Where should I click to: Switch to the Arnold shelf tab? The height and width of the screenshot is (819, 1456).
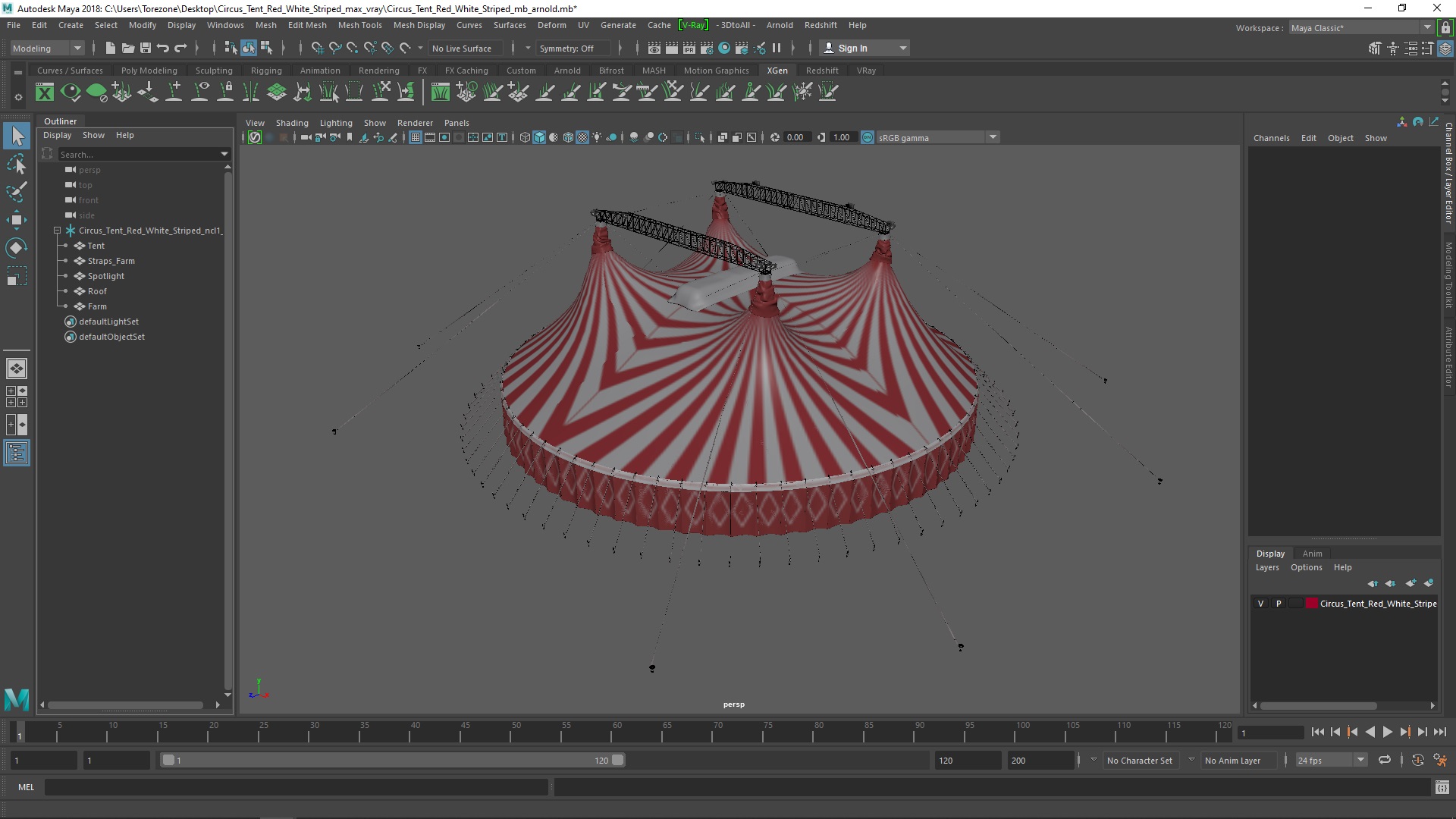pos(567,71)
